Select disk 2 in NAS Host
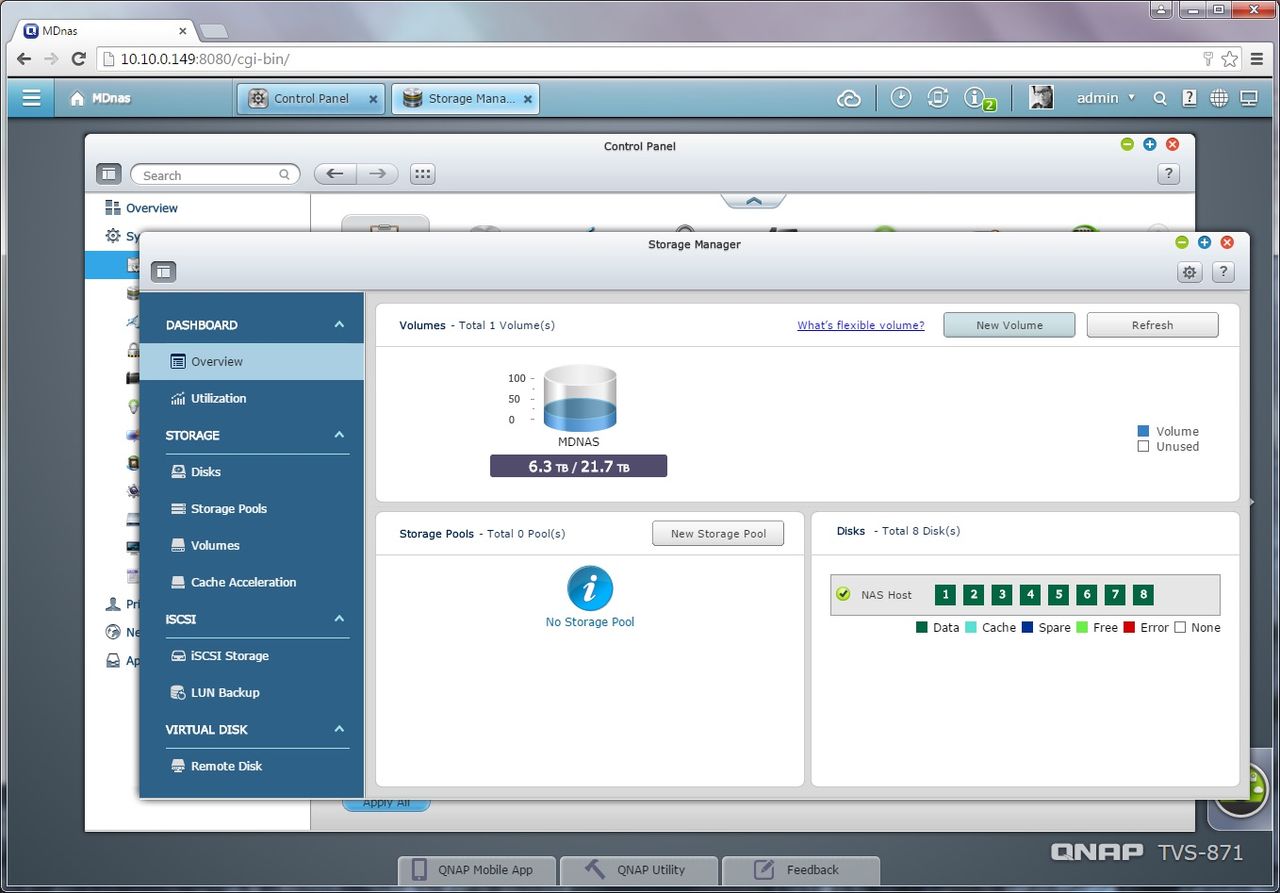 coord(974,595)
